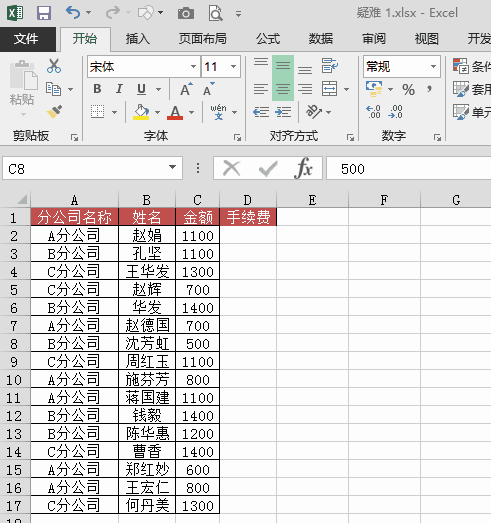The image size is (491, 523).
Task: Toggle Align Right
Action: pos(305,89)
